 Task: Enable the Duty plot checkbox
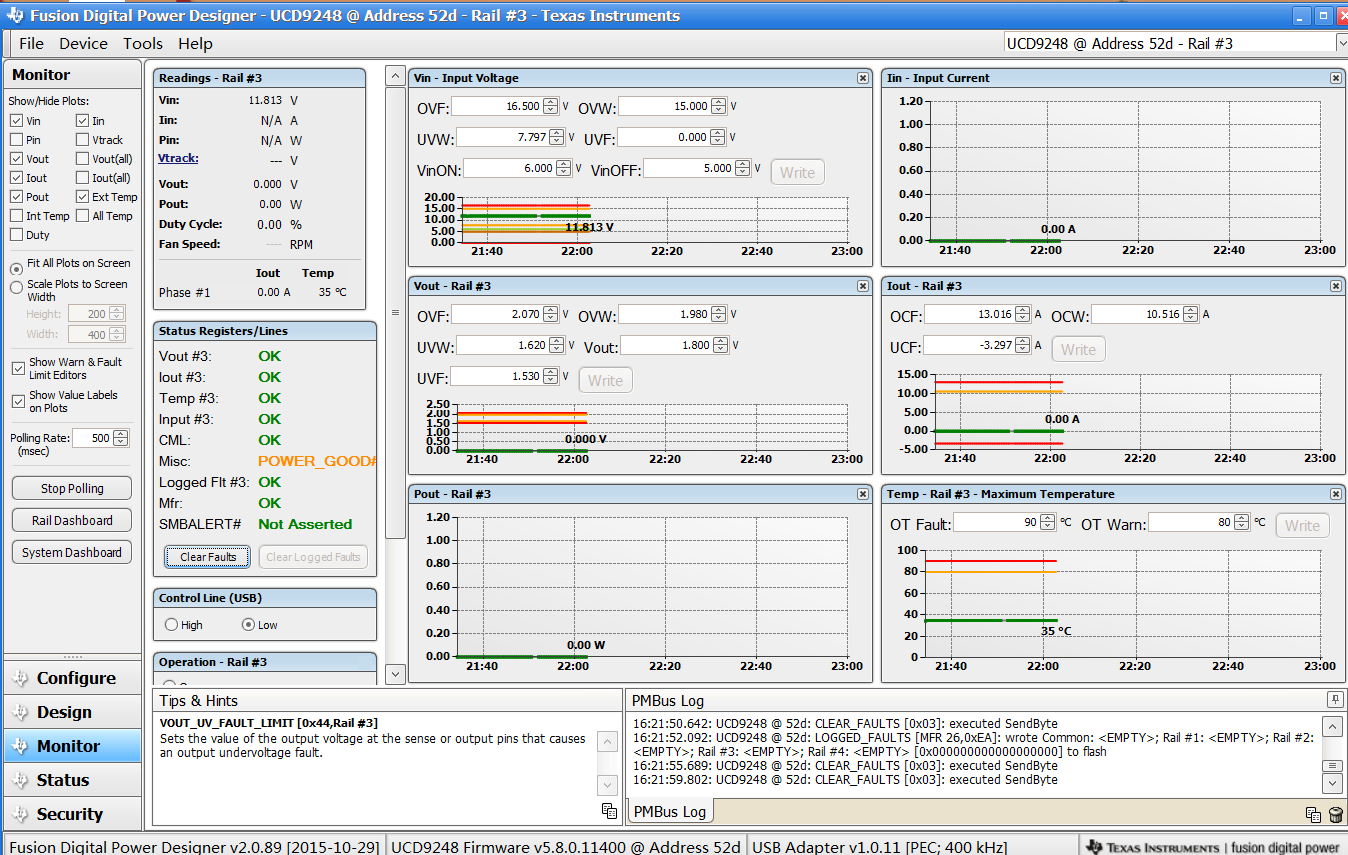coord(16,235)
